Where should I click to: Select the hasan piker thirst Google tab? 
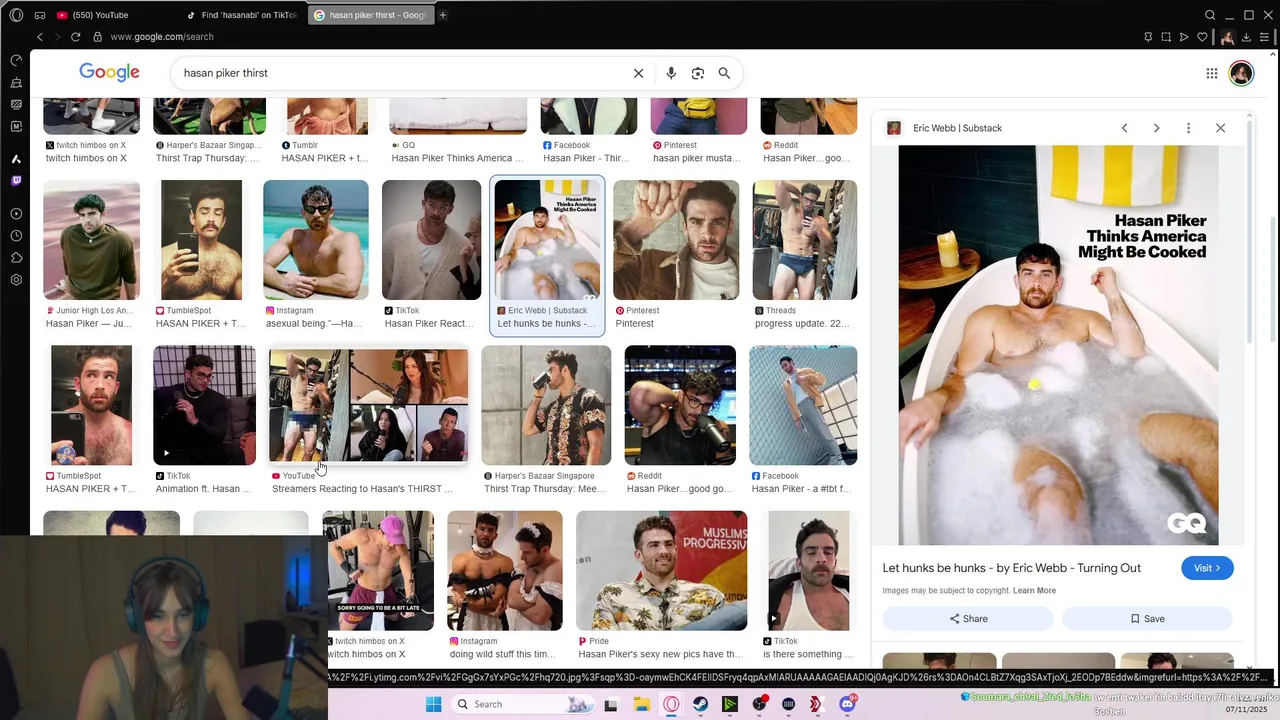coord(370,15)
